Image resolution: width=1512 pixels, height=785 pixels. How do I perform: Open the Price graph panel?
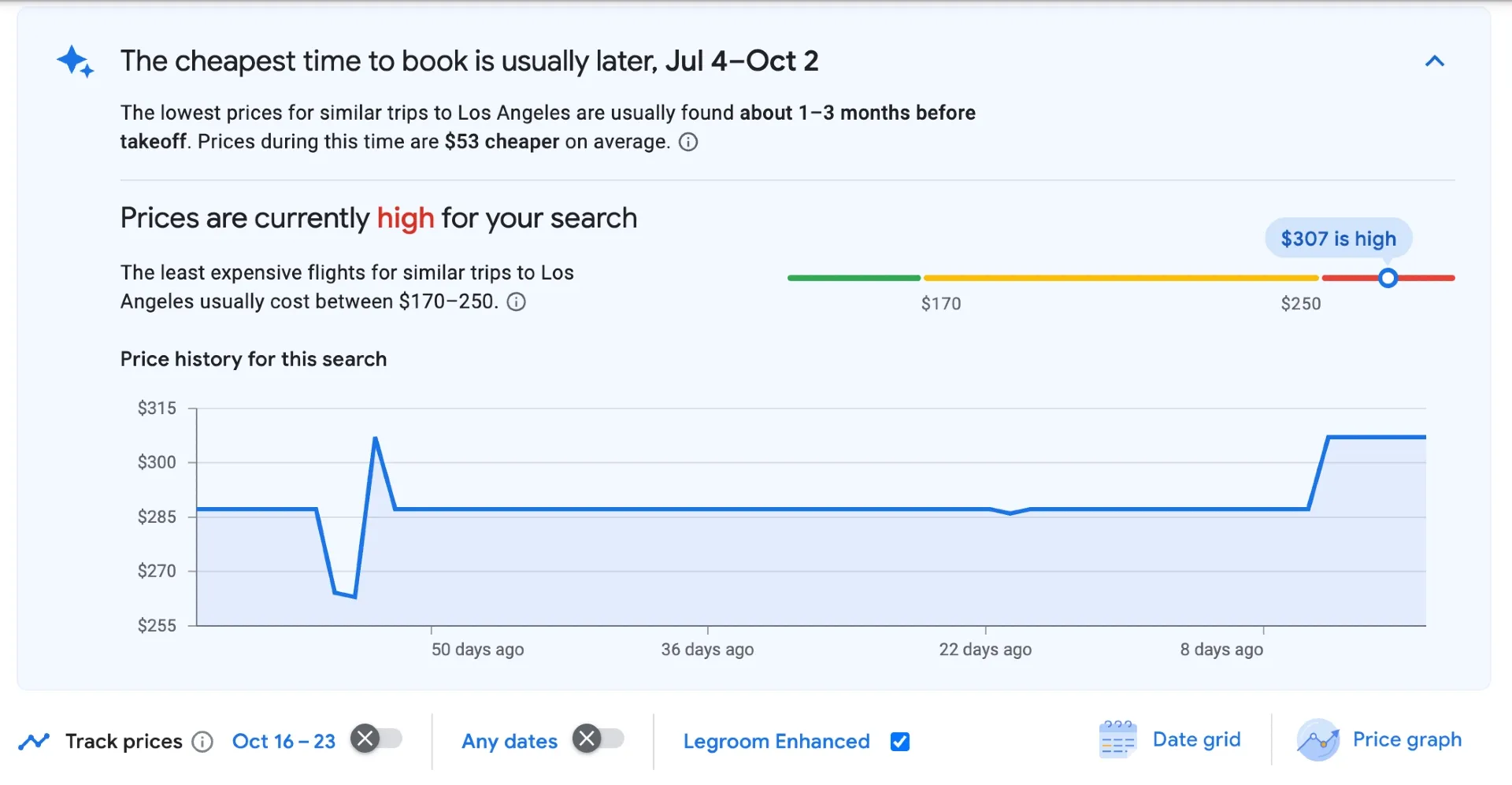click(x=1407, y=740)
